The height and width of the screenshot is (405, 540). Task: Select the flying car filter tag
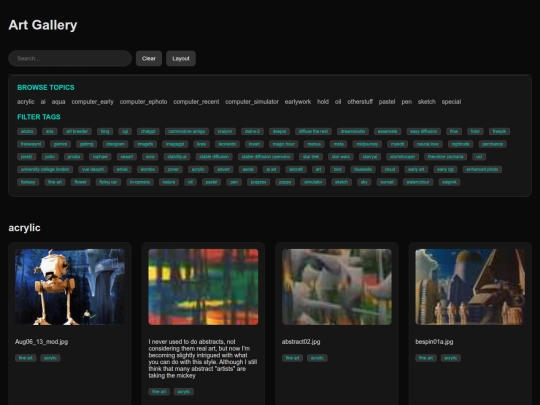[x=108, y=183]
